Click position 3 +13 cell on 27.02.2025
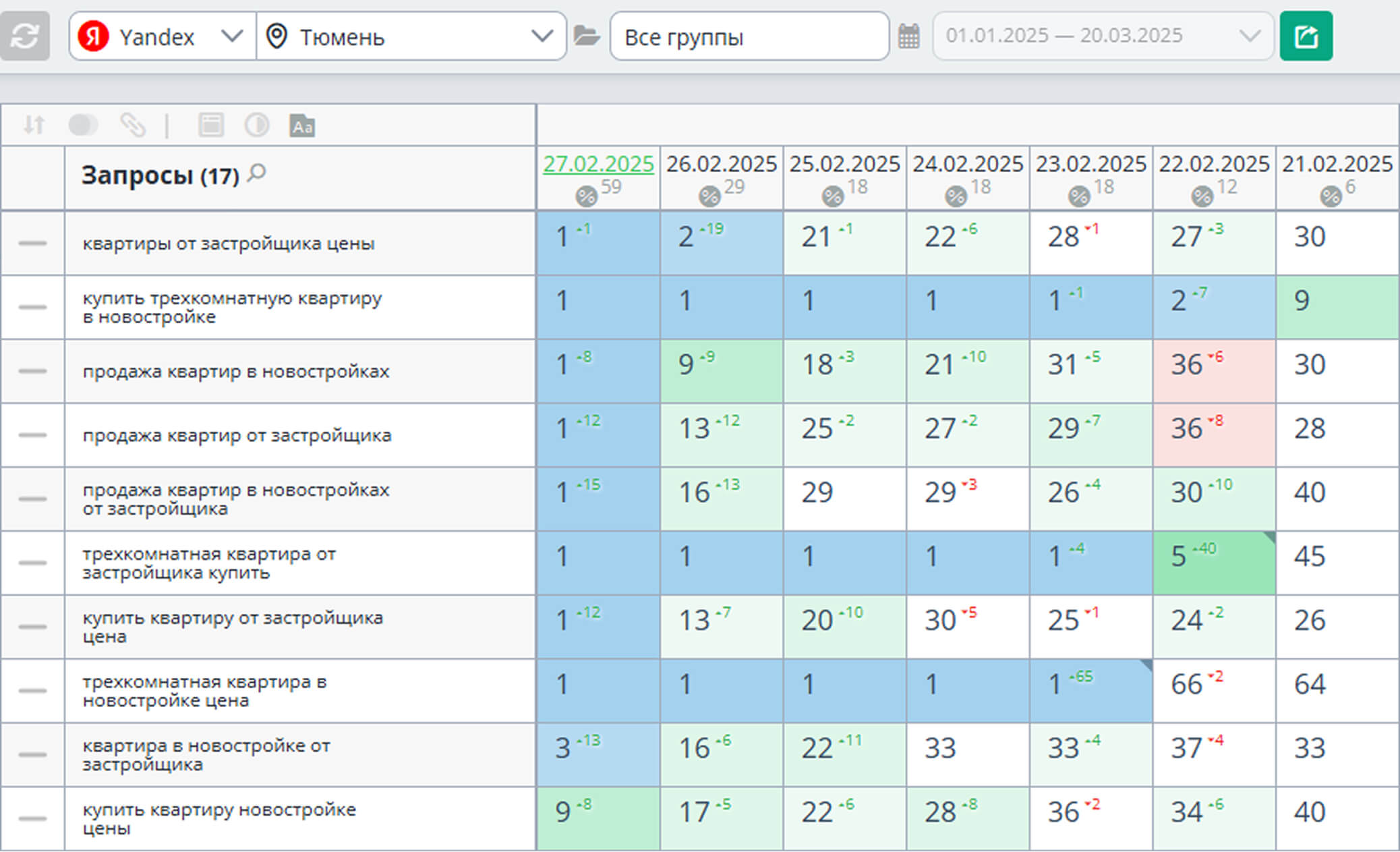 click(598, 754)
